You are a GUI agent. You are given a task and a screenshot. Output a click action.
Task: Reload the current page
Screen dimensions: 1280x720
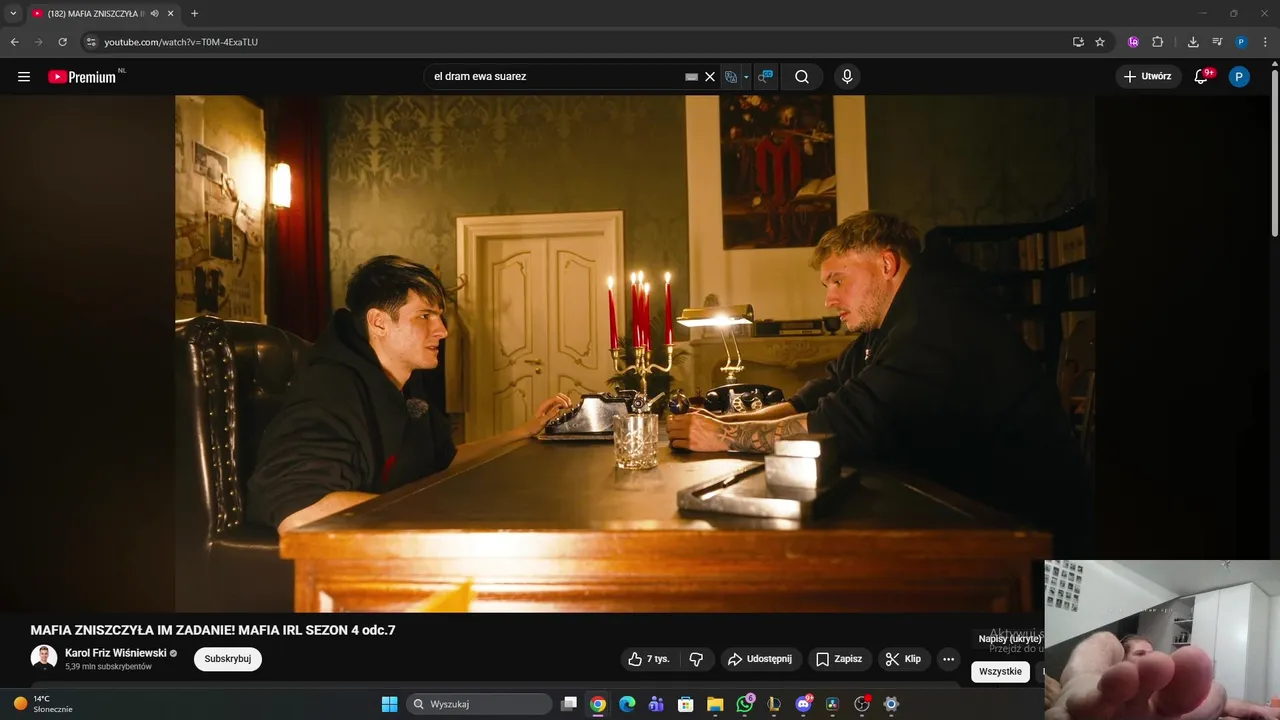[x=62, y=42]
